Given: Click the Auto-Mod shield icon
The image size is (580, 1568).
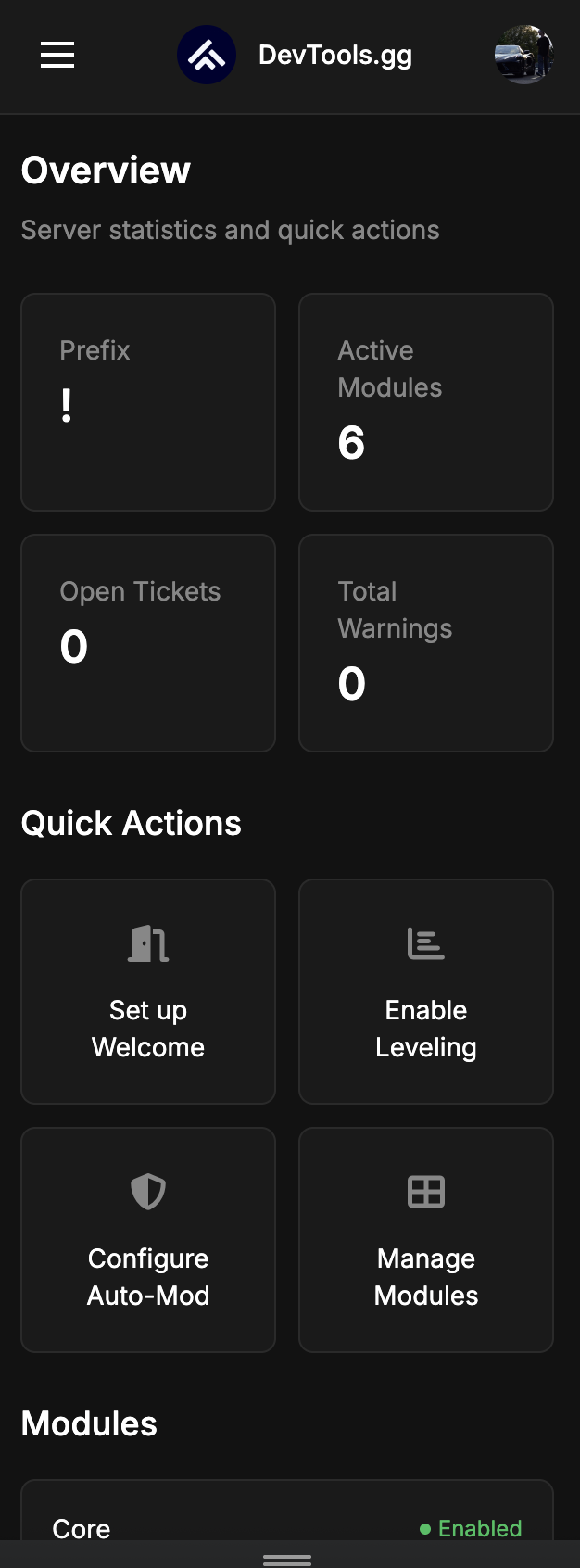Looking at the screenshot, I should click(x=148, y=1192).
